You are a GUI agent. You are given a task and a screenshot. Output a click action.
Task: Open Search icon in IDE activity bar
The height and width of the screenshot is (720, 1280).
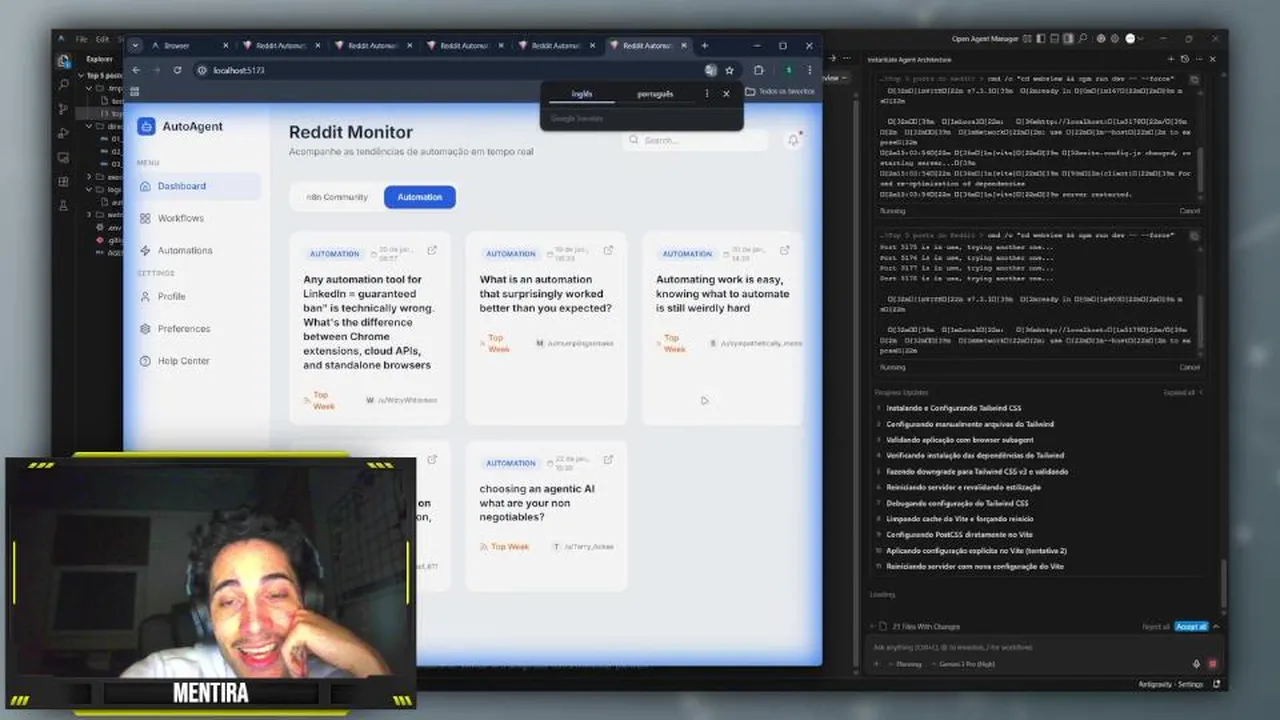coord(64,85)
